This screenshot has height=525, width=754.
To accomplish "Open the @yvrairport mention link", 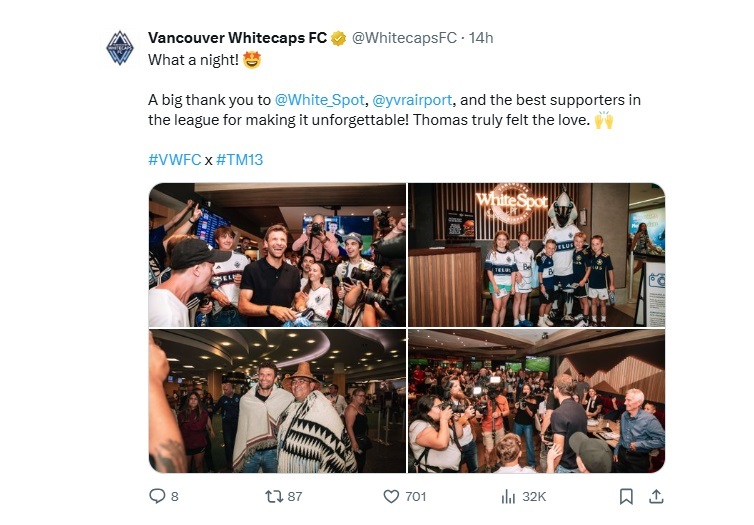I will point(412,100).
